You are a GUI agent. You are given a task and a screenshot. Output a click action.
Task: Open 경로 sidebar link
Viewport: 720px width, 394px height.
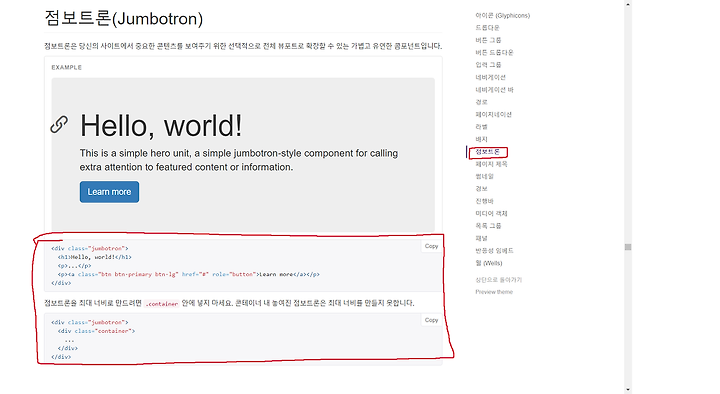pyautogui.click(x=481, y=102)
